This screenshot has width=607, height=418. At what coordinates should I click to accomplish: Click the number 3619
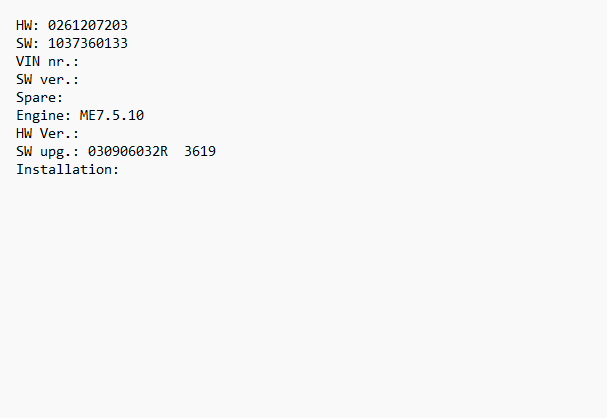click(x=200, y=151)
